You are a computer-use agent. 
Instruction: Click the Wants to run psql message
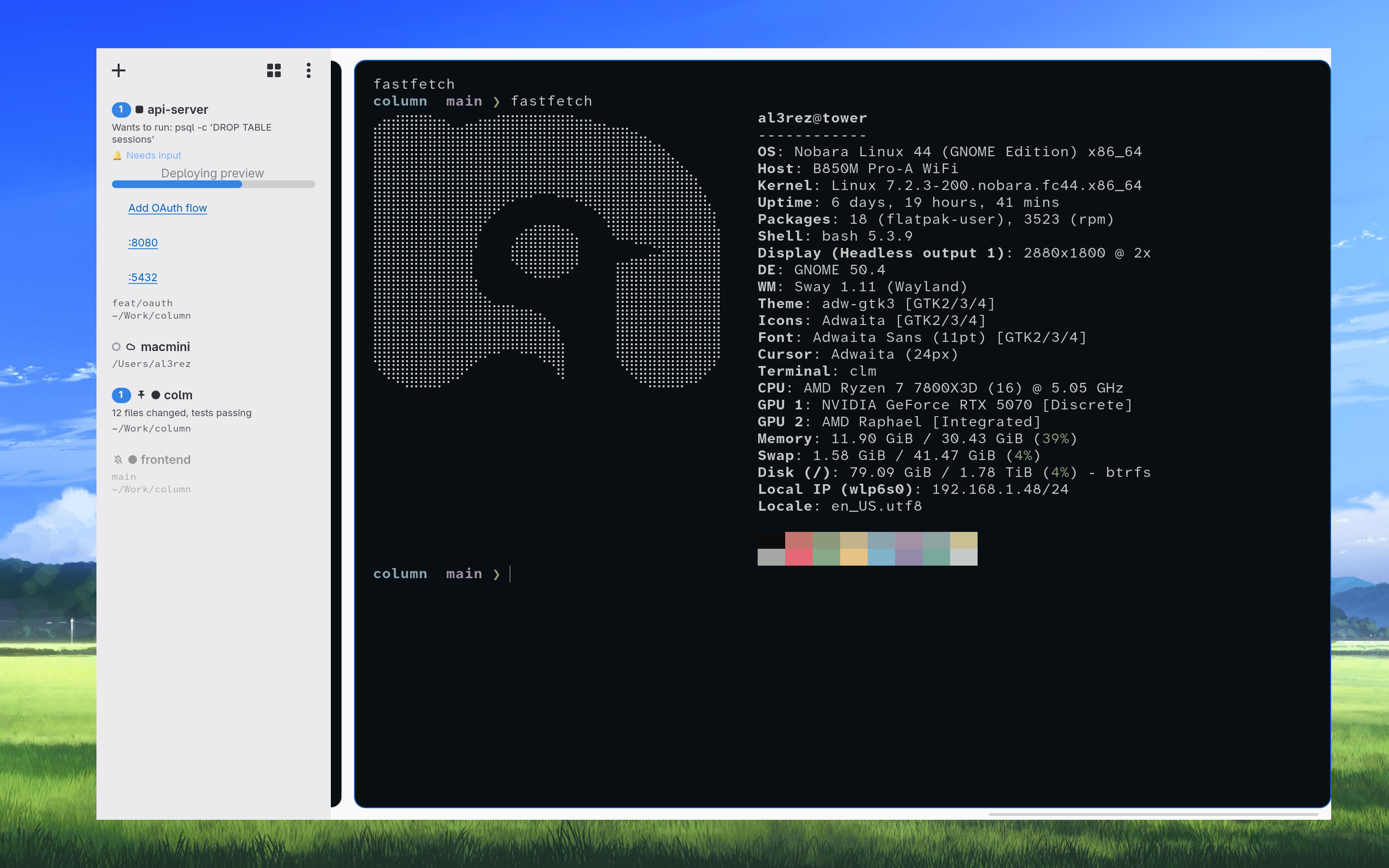pos(191,133)
